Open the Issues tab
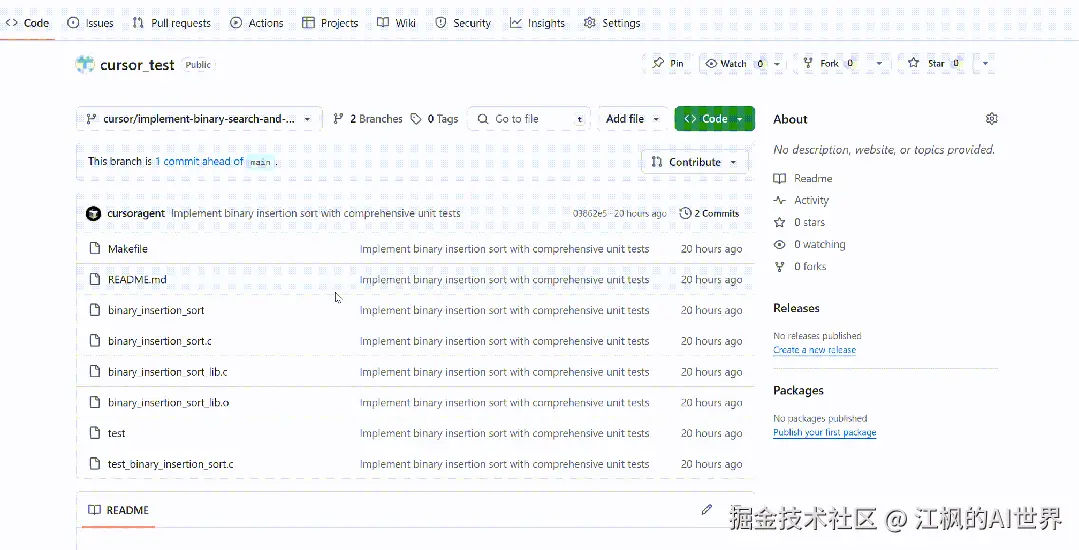1079x550 pixels. click(90, 23)
